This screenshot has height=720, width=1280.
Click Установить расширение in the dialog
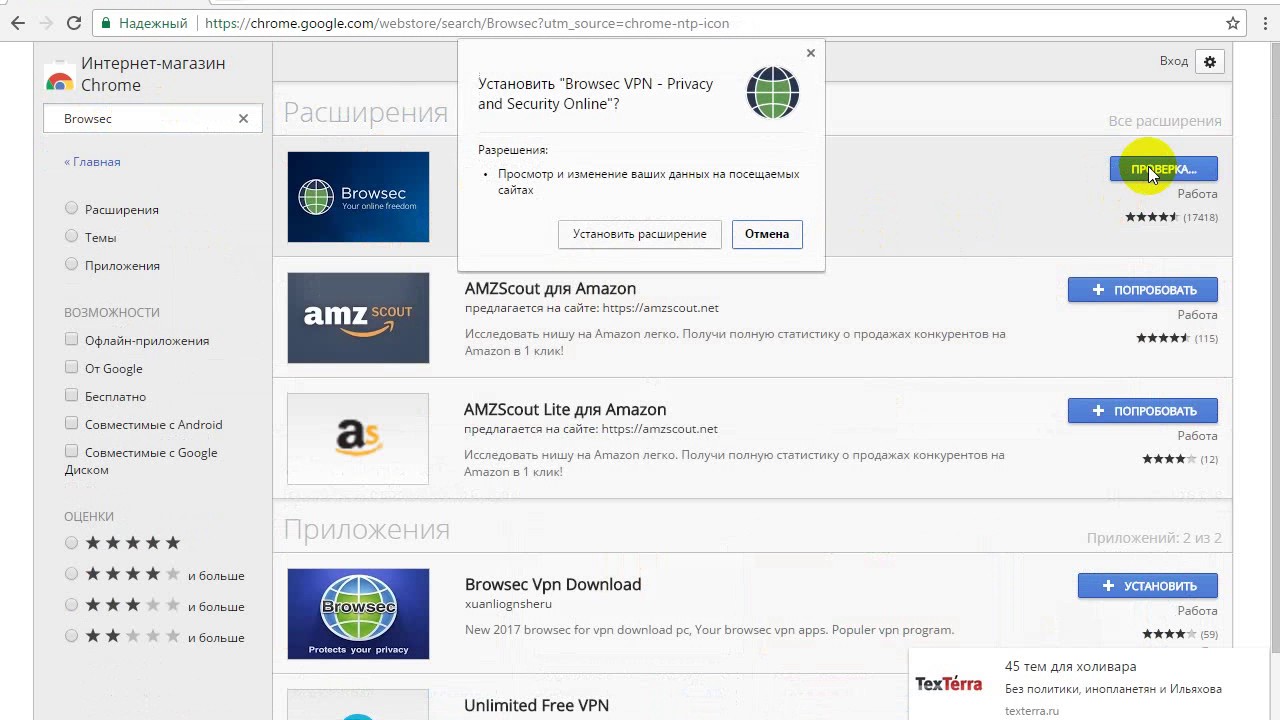click(640, 234)
